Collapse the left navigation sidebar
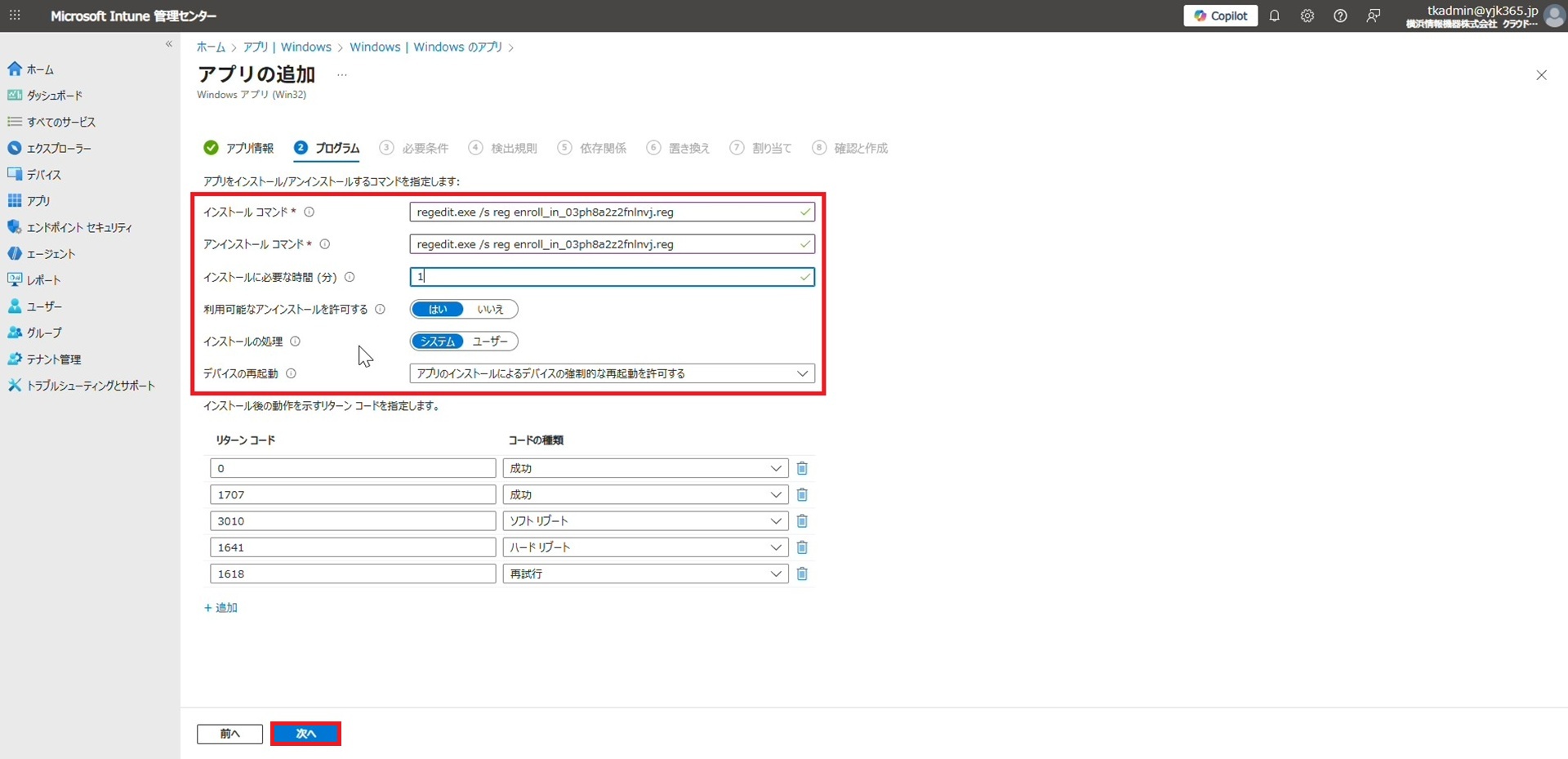Image resolution: width=1568 pixels, height=759 pixels. pos(169,44)
